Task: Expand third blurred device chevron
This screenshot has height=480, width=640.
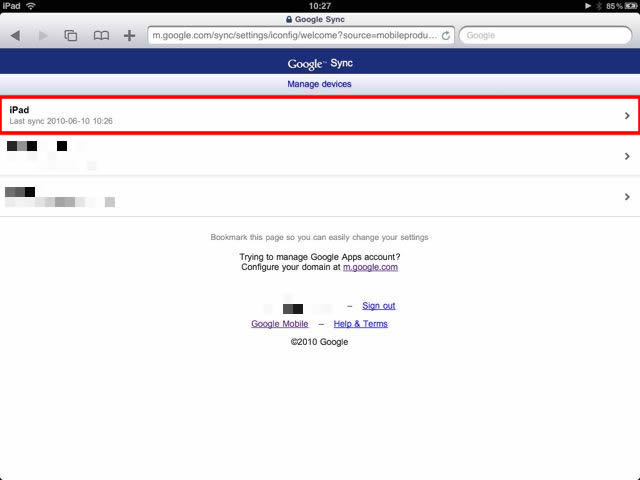Action: (627, 197)
